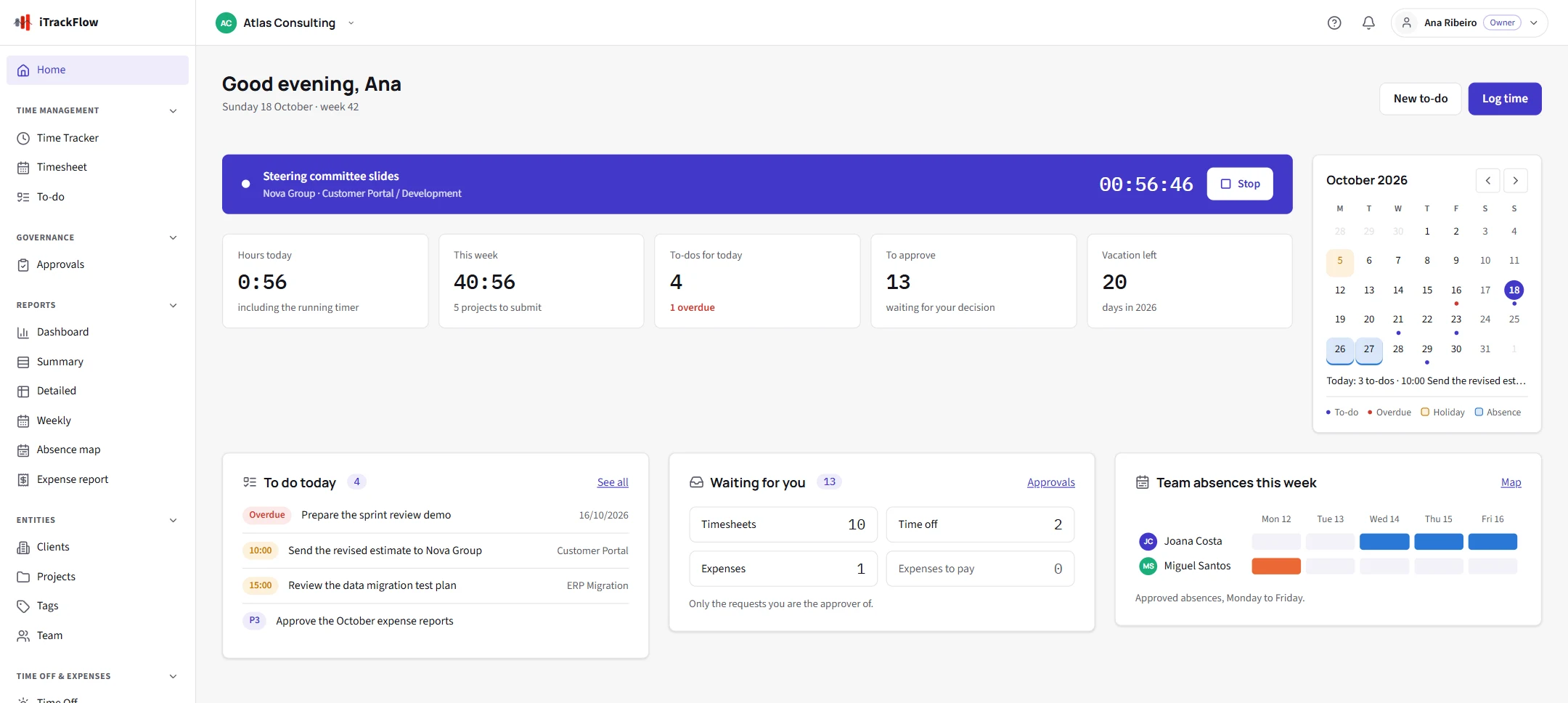Click the Ana Ribeiro user icon

pyautogui.click(x=1406, y=23)
